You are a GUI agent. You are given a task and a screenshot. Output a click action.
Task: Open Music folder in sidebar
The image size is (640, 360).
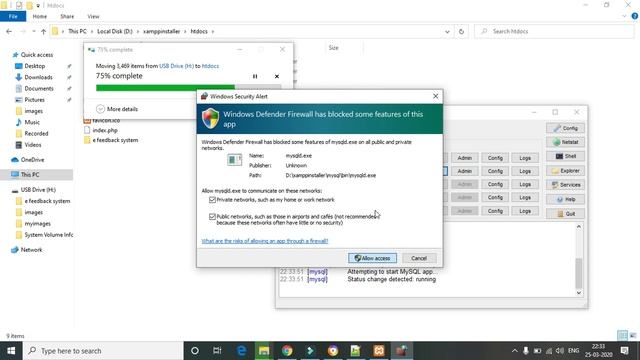32,122
